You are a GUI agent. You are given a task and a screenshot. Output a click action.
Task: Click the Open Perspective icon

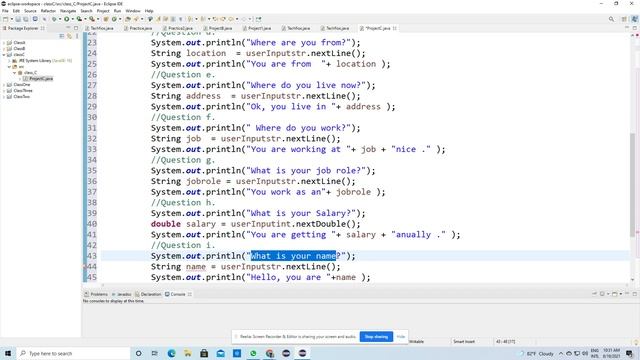coord(624,19)
